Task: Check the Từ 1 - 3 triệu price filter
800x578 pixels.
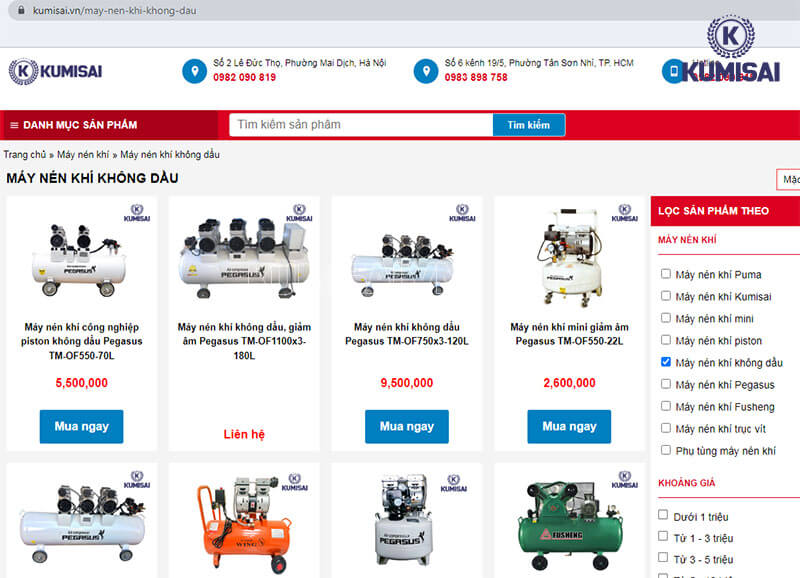Action: (663, 536)
